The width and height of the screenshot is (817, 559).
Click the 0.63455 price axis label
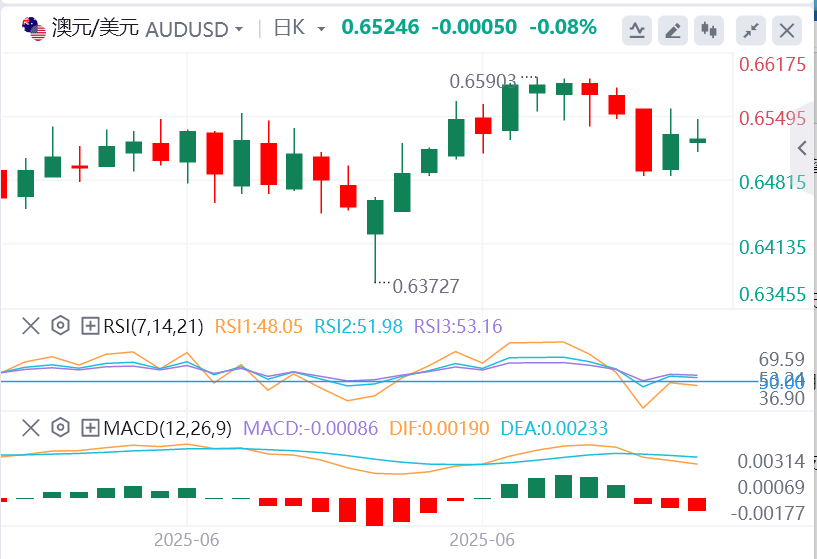[x=773, y=295]
